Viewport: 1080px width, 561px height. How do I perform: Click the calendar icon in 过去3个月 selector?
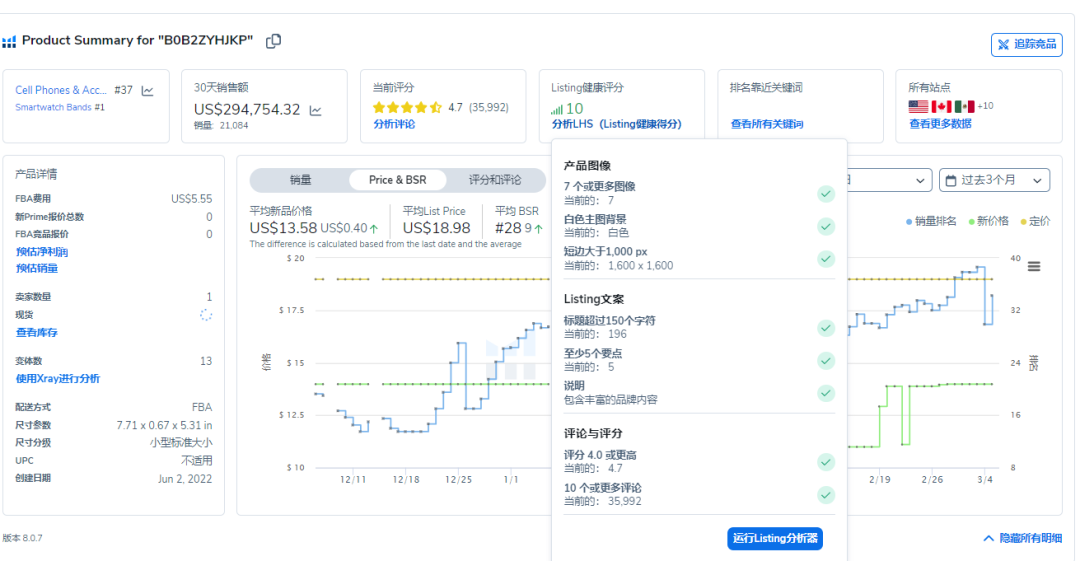951,181
